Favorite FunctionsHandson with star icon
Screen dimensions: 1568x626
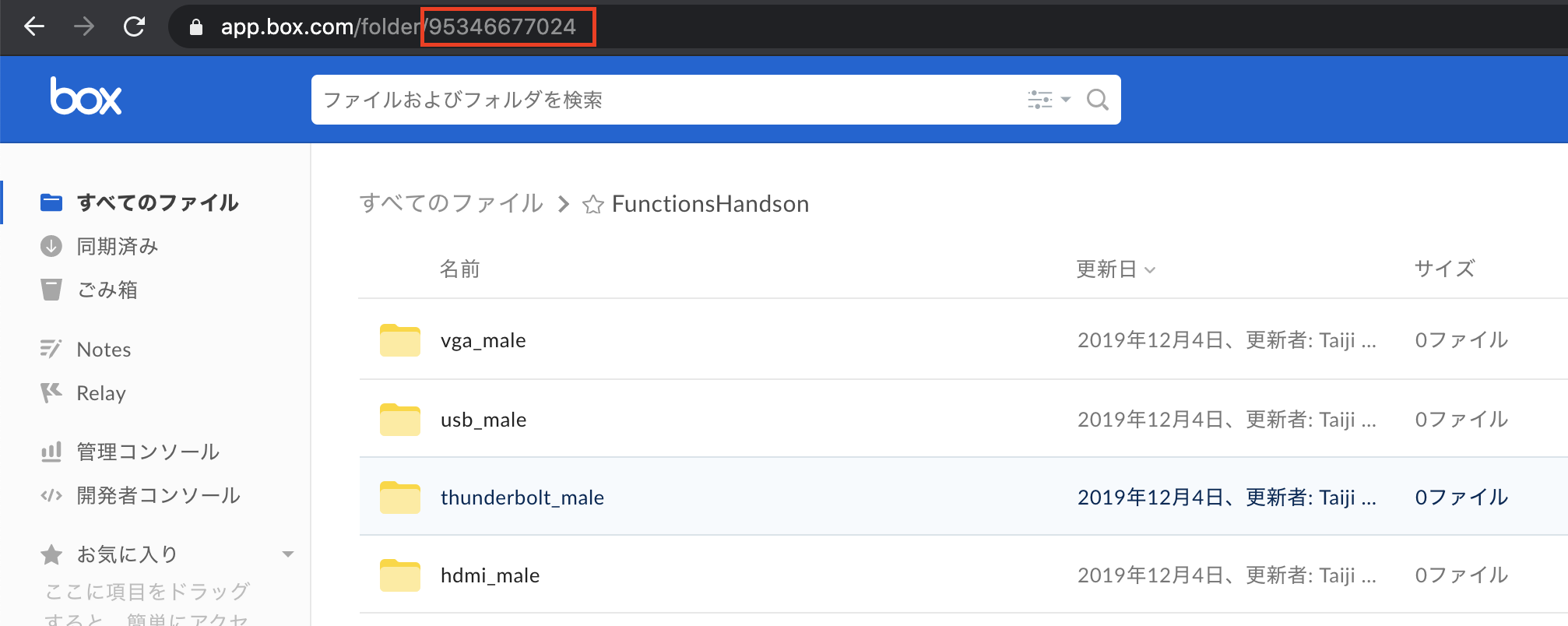tap(593, 204)
